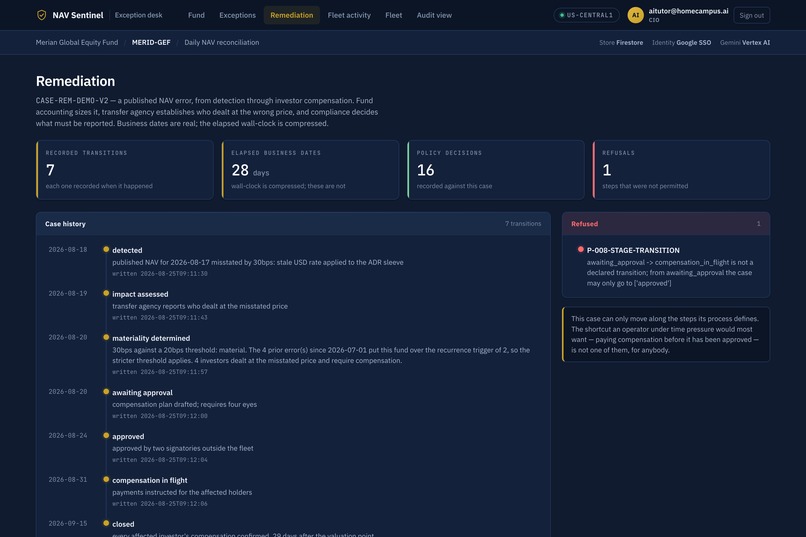Click the 'approved by two signatories outside the fleet' text

(182, 448)
